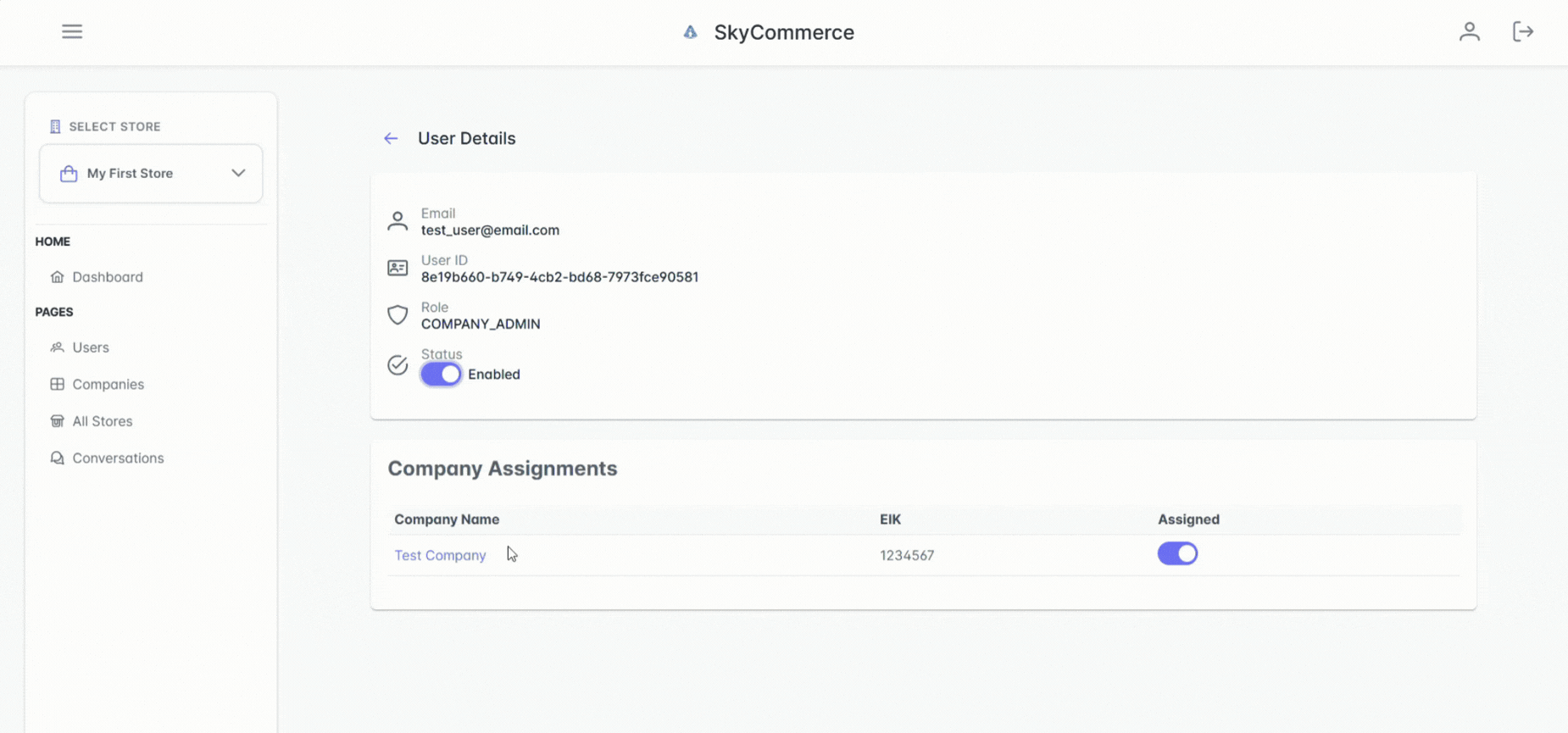Click the logout icon
Viewport: 1568px width, 733px height.
1522,31
